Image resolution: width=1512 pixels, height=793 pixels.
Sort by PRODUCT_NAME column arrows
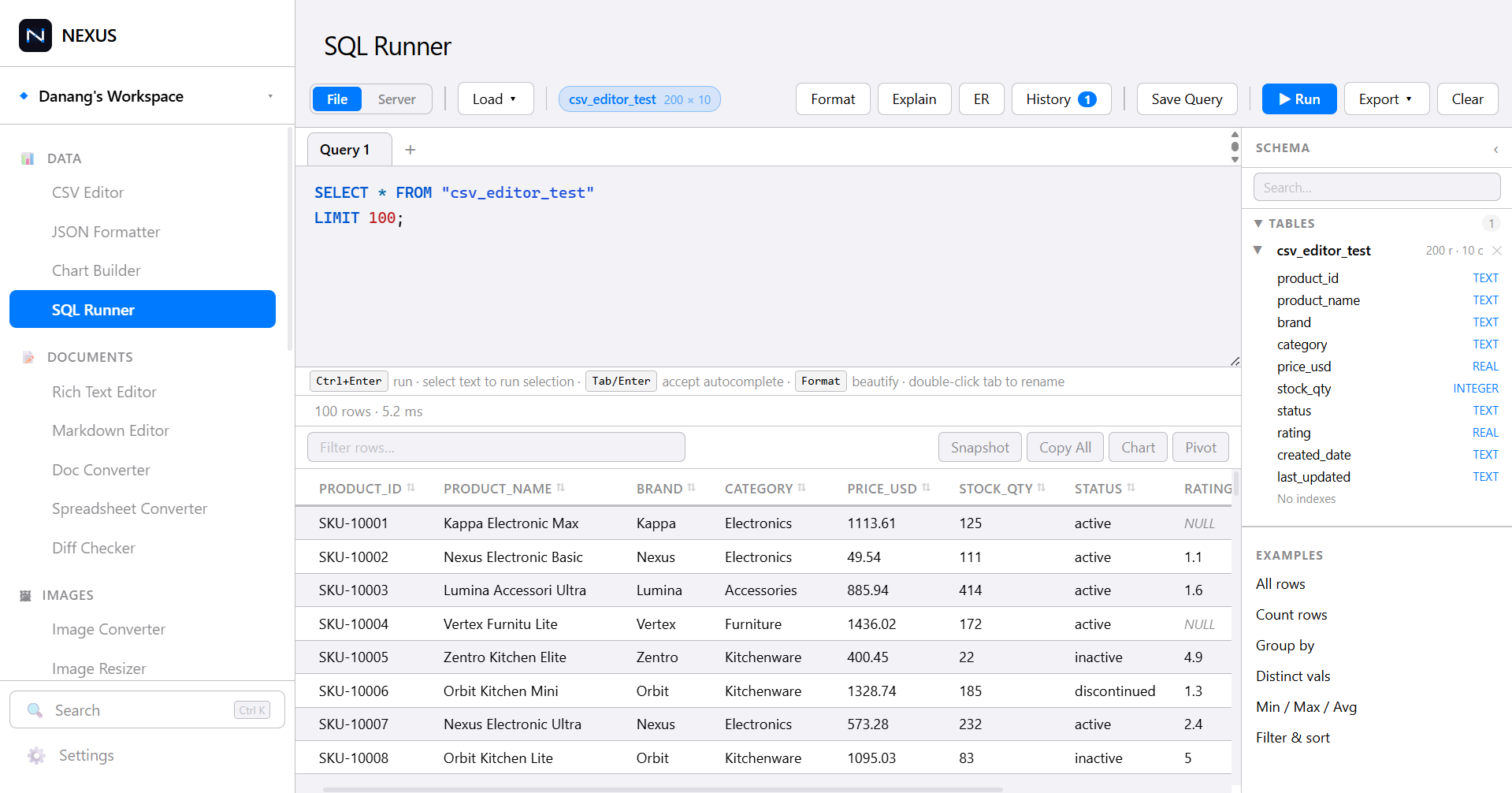coord(560,488)
